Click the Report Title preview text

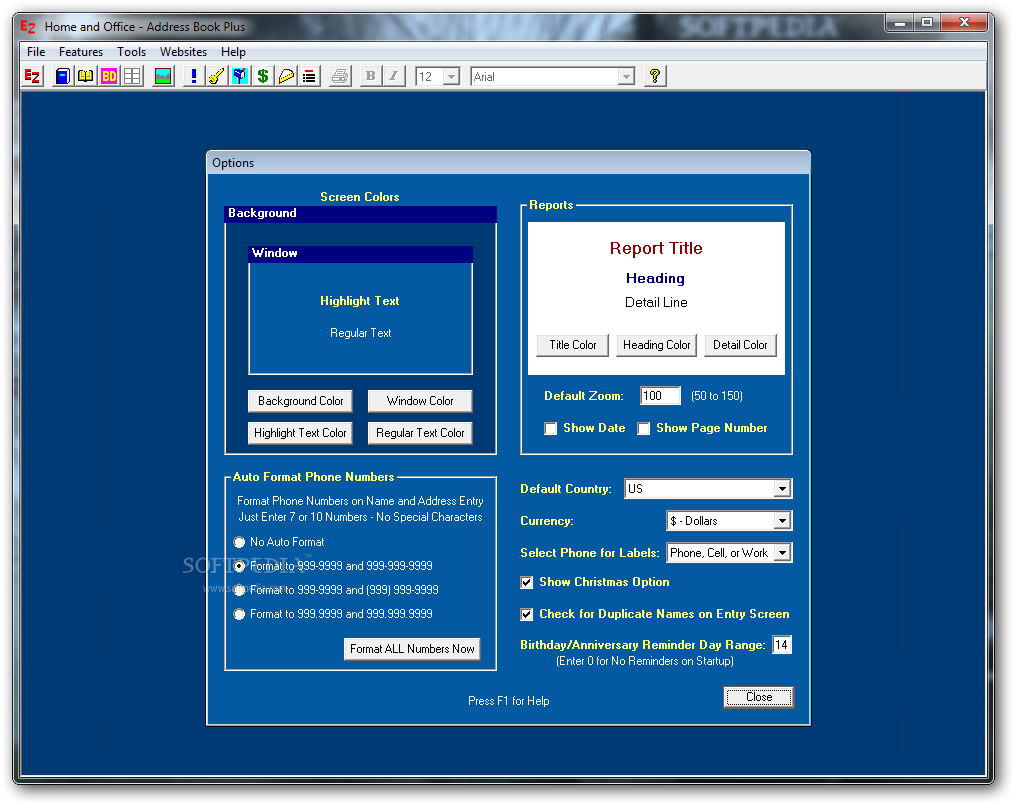click(656, 248)
